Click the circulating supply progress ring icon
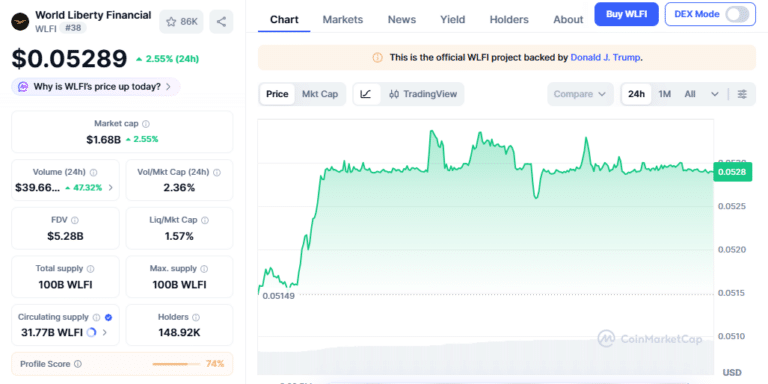 click(91, 333)
